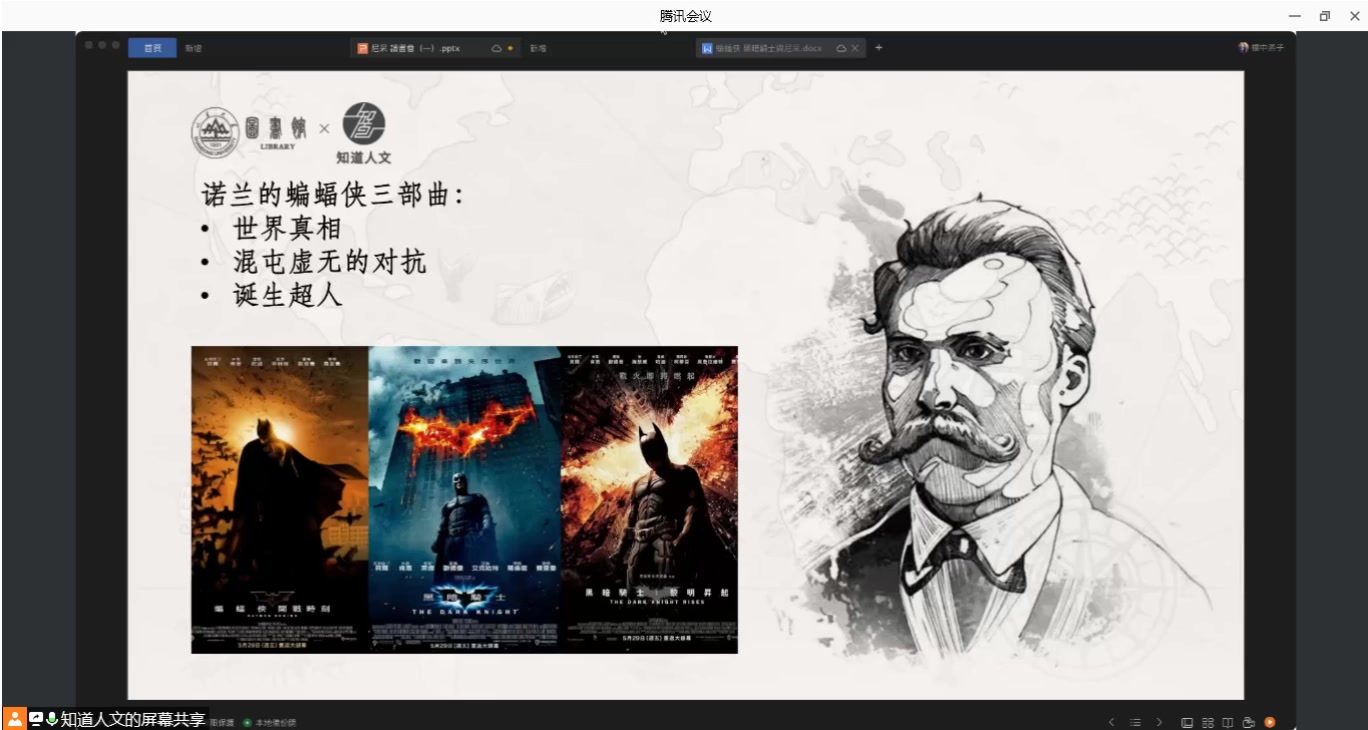Screen dimensions: 1368x730
Task: Click The Dark Knight Rises movie poster
Action: pyautogui.click(x=649, y=500)
